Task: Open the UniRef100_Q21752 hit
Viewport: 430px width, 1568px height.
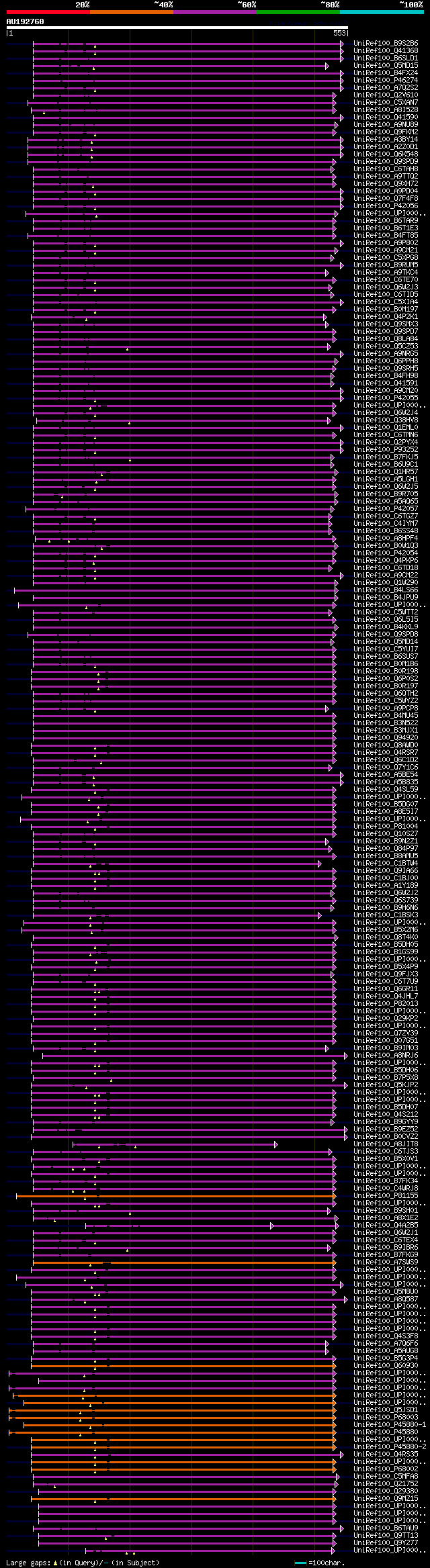Action: click(x=386, y=1484)
